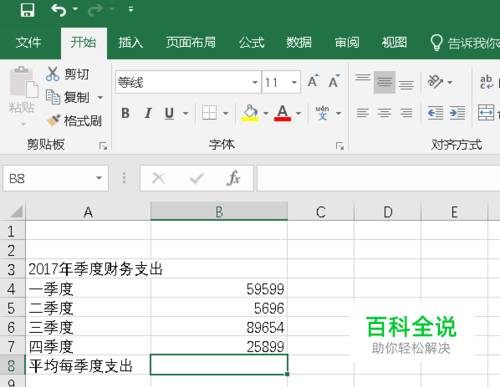Switch to the 视图 ribbon tab
500x387 pixels.
pyautogui.click(x=394, y=43)
